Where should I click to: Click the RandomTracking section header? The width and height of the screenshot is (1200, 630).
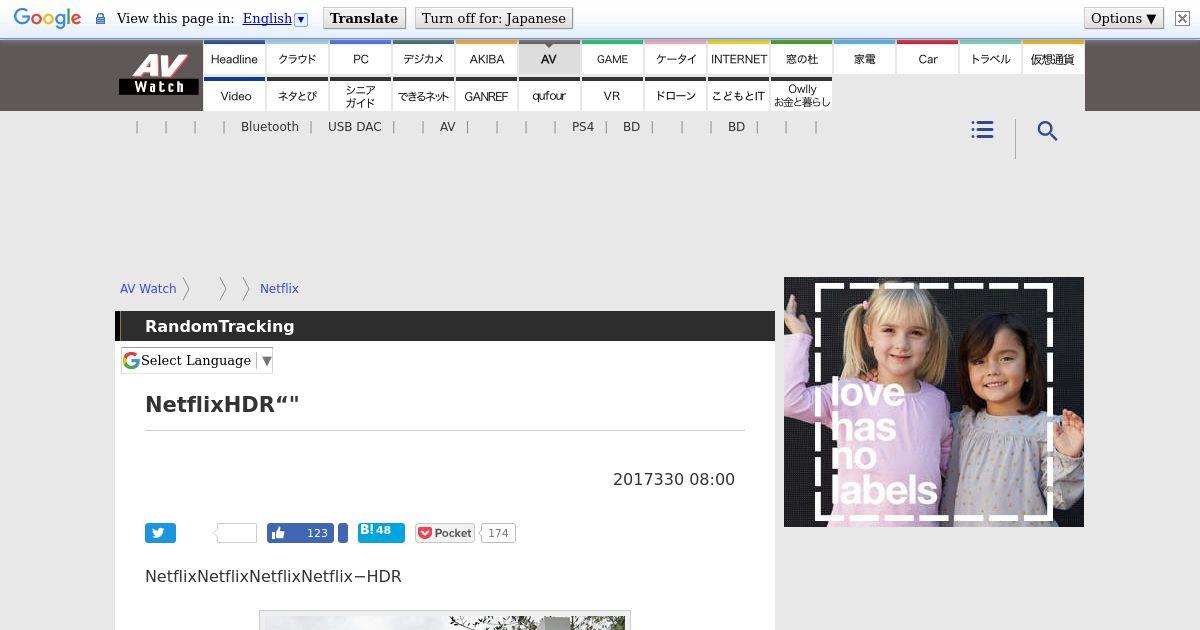point(445,326)
